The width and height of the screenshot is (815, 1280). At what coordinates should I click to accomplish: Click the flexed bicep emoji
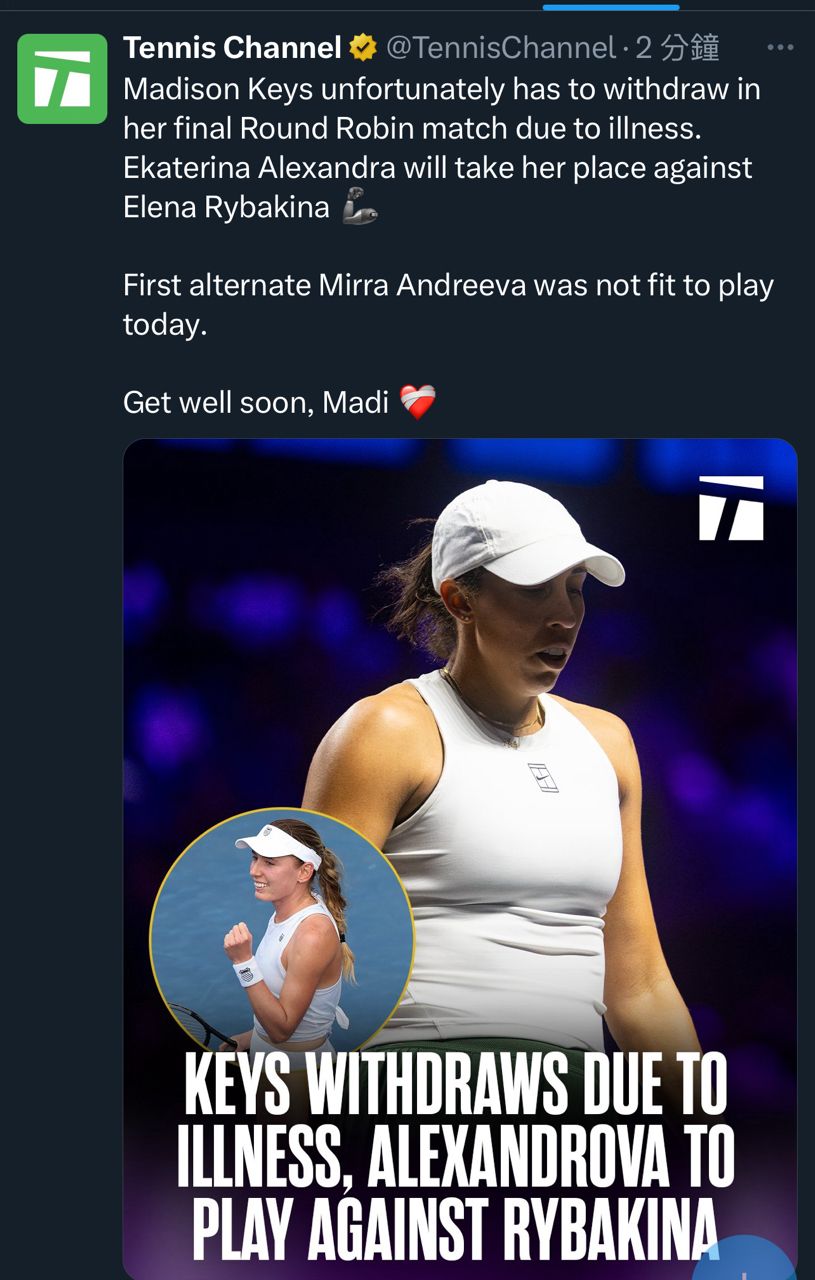click(x=359, y=207)
